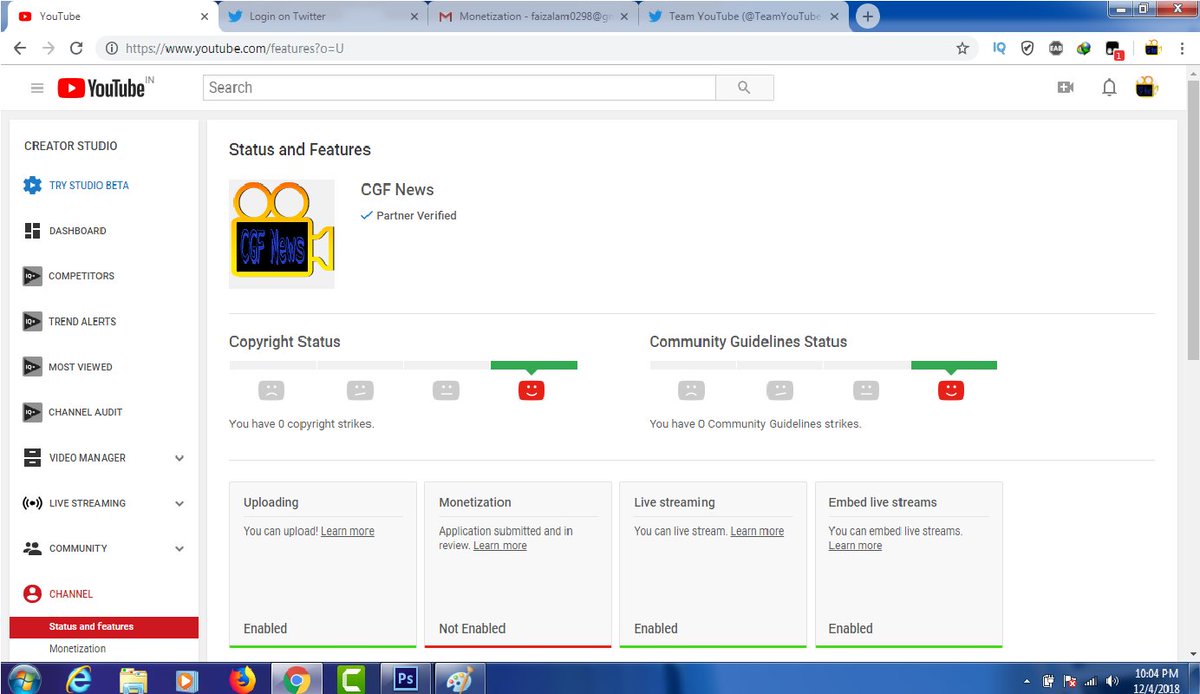
Task: Click the Not Enabled status in Monetization card
Action: tap(472, 629)
